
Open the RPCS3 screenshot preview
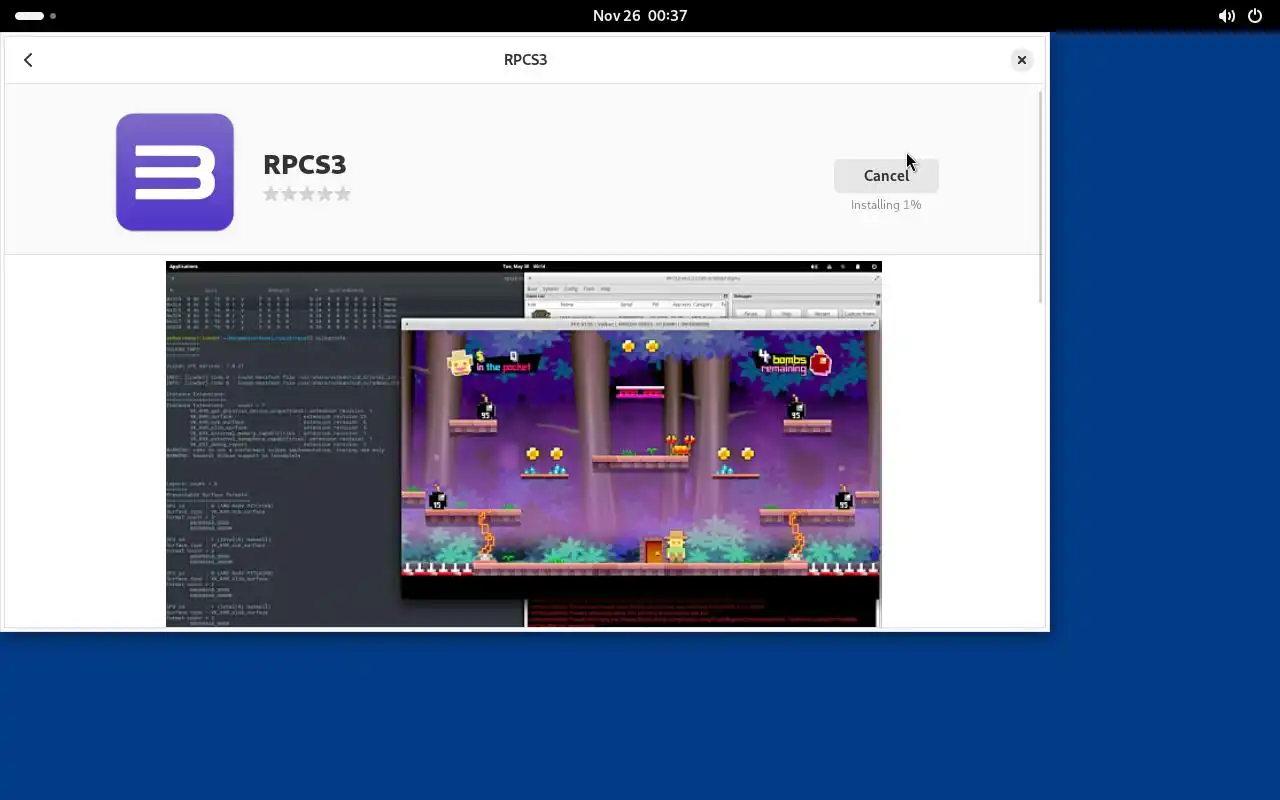(524, 444)
